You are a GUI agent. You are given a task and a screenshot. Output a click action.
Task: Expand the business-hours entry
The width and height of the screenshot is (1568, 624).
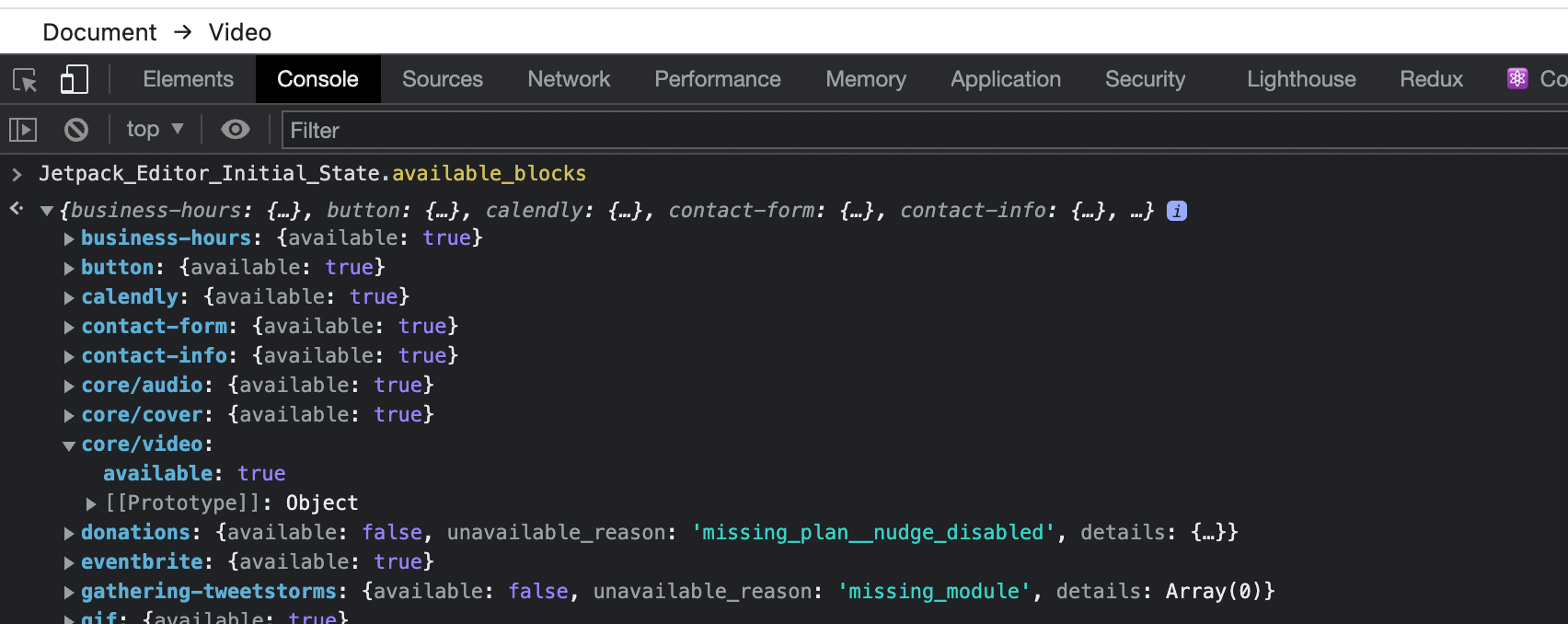[69, 238]
